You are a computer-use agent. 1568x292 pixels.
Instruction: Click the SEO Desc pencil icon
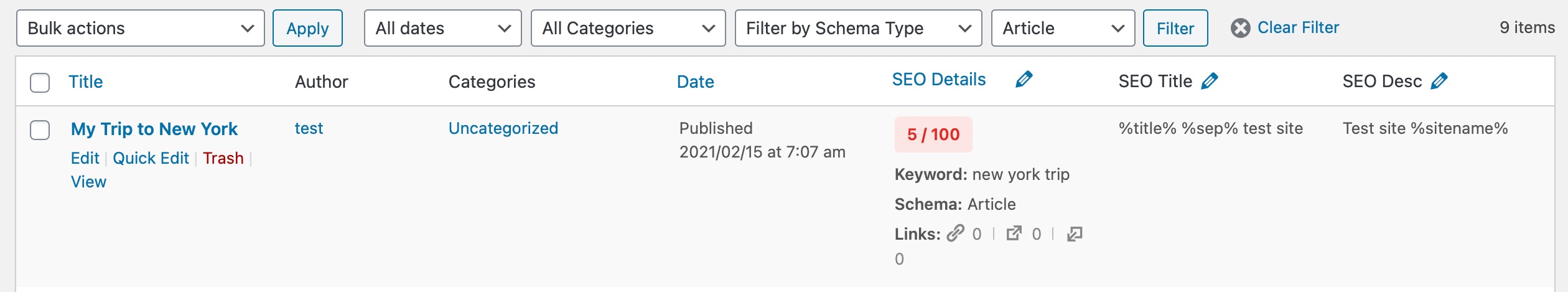(1439, 82)
